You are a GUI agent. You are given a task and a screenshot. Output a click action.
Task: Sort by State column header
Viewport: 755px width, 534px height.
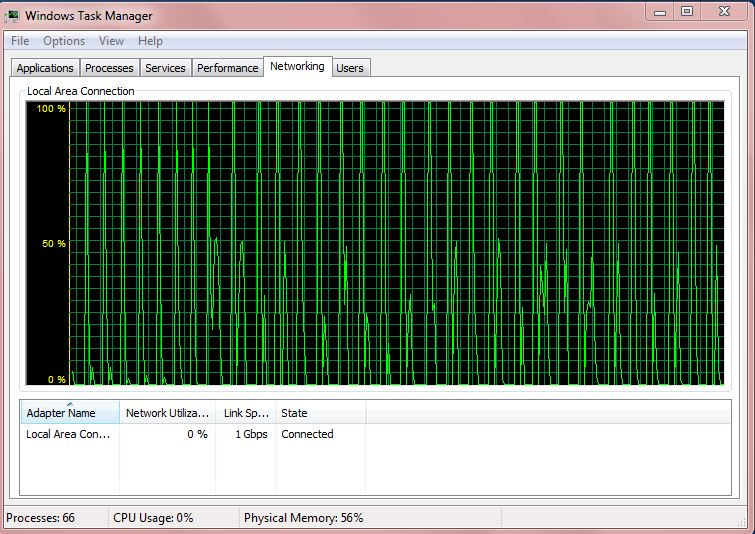[321, 413]
